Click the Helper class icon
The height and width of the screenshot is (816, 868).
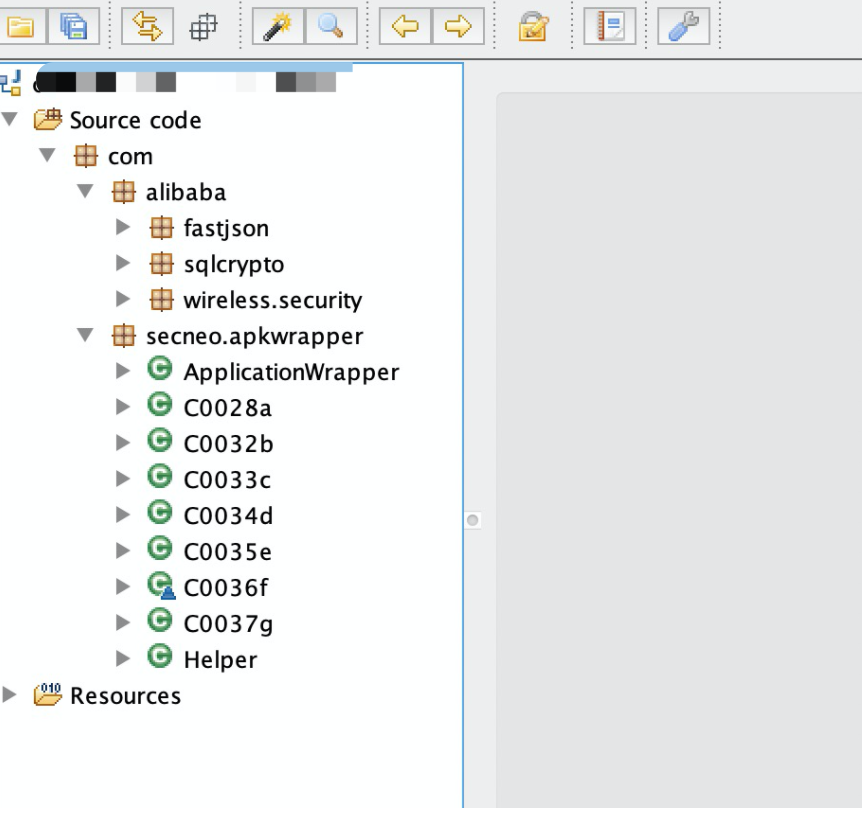[160, 657]
